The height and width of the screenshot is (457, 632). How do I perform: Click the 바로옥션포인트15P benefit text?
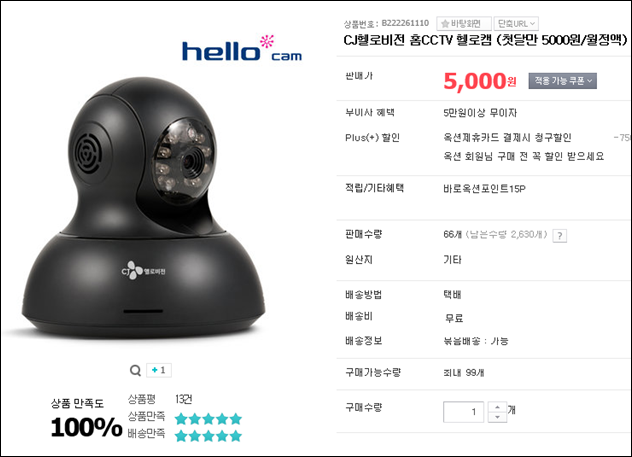484,189
